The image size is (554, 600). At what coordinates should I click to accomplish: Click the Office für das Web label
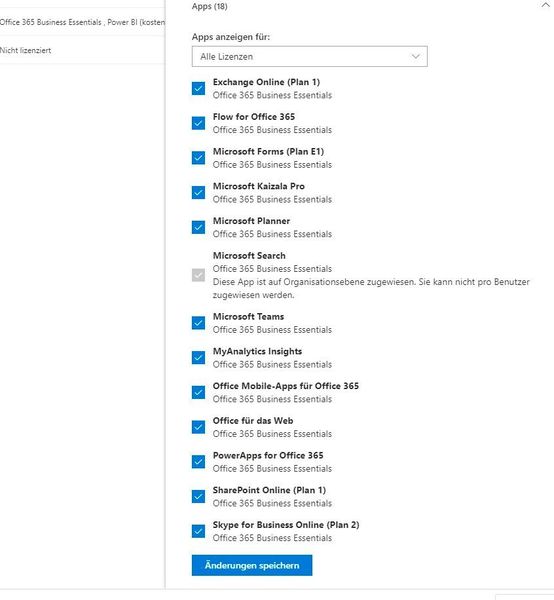pos(253,421)
